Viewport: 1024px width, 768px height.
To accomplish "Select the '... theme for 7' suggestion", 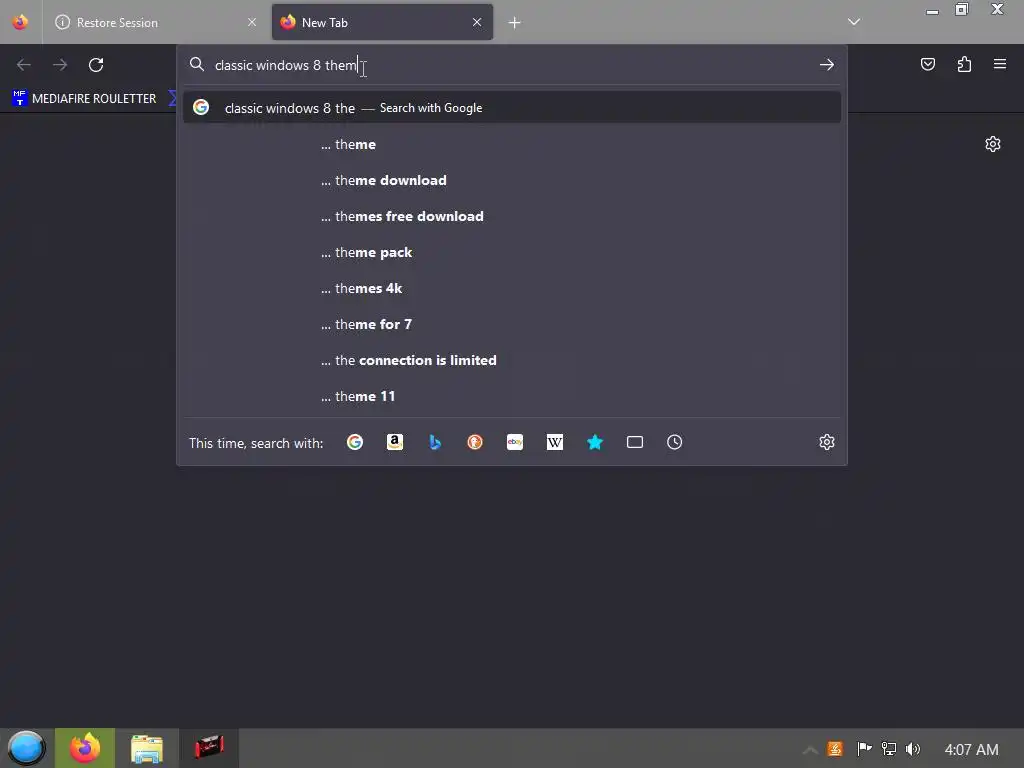I will (512, 324).
